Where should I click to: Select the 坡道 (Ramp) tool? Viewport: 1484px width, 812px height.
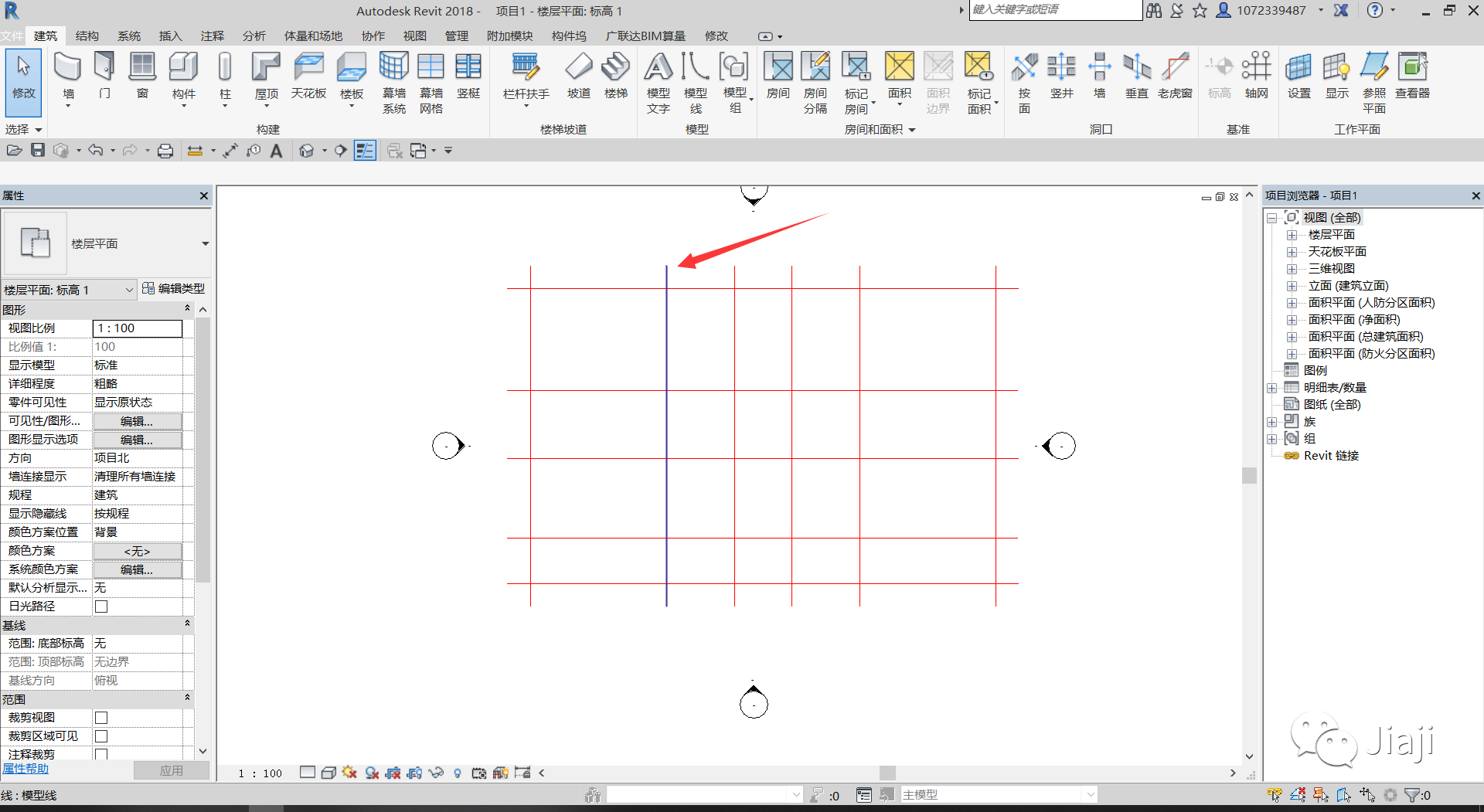[x=578, y=76]
